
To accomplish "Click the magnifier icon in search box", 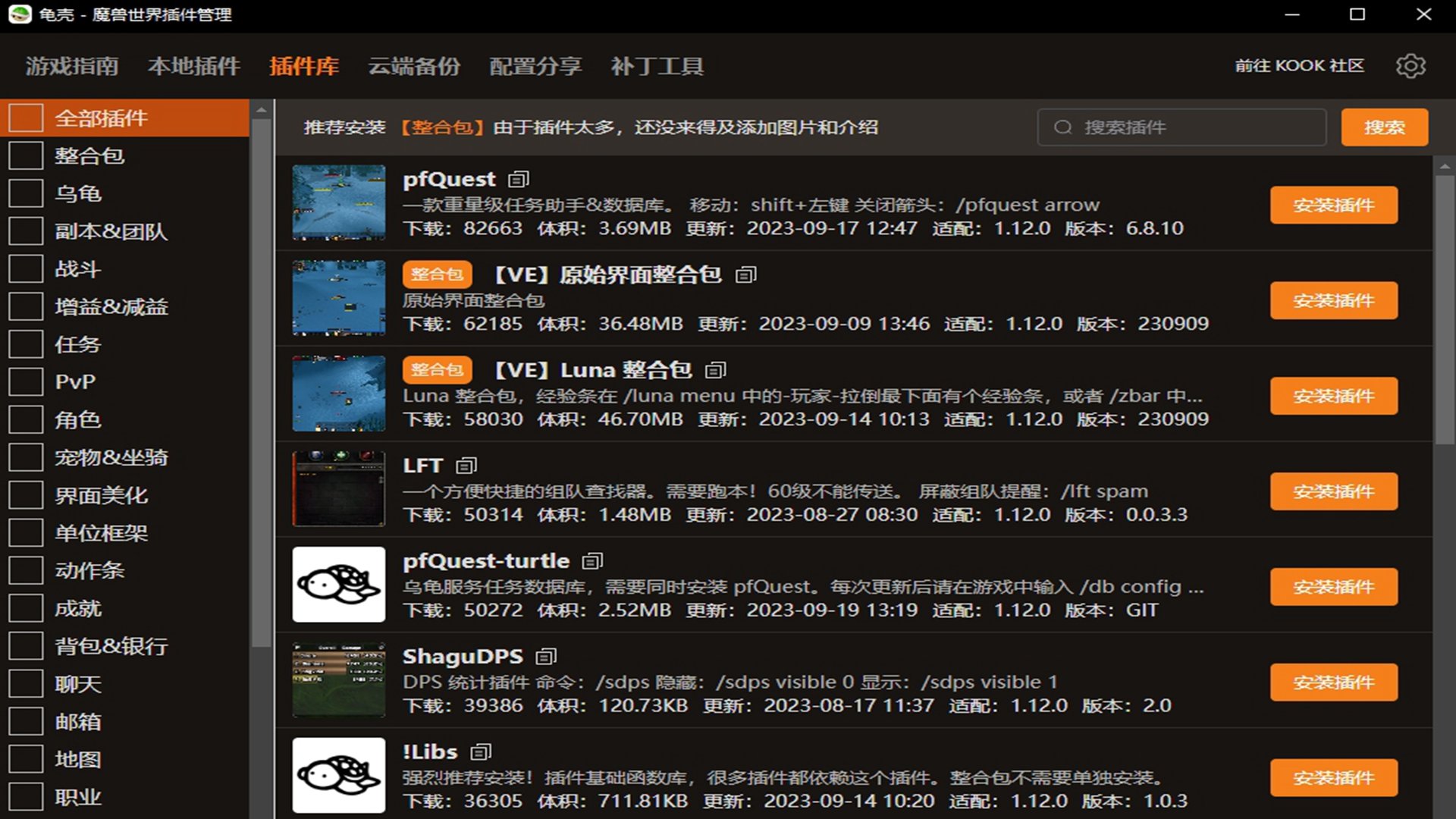I will 1063,127.
